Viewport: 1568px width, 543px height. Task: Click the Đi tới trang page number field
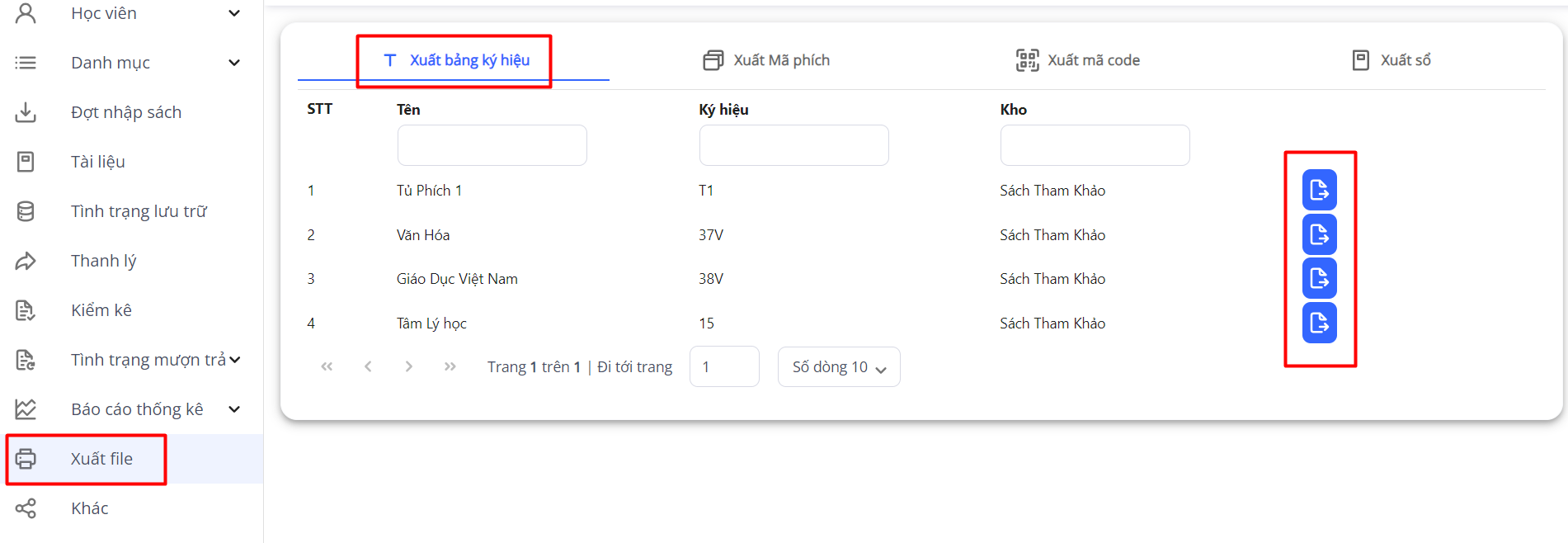[723, 367]
